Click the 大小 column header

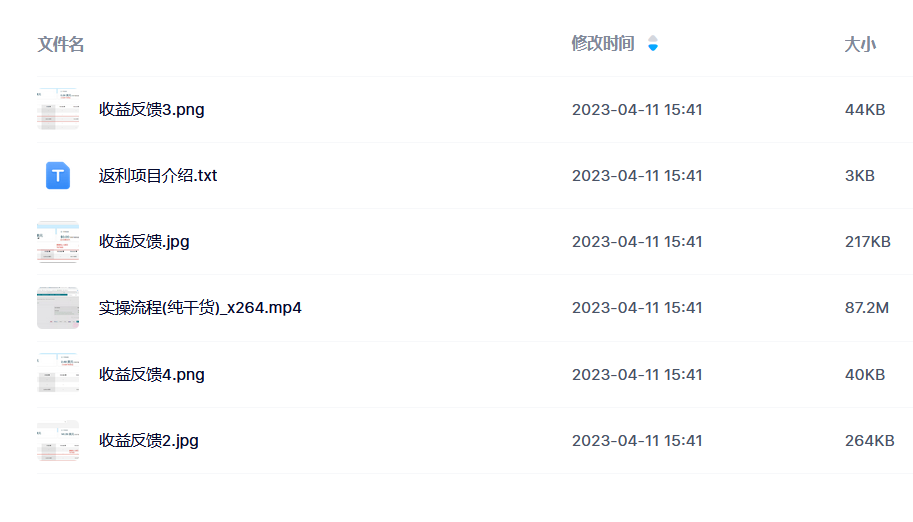(x=860, y=44)
